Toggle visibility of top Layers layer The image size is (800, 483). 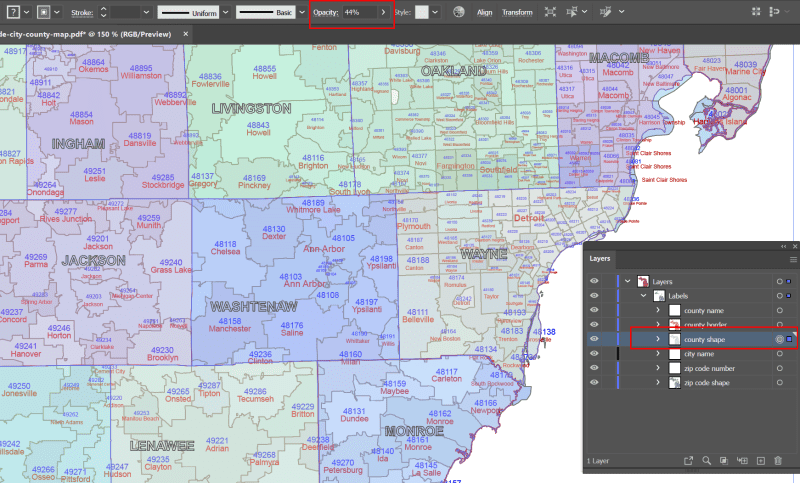594,281
